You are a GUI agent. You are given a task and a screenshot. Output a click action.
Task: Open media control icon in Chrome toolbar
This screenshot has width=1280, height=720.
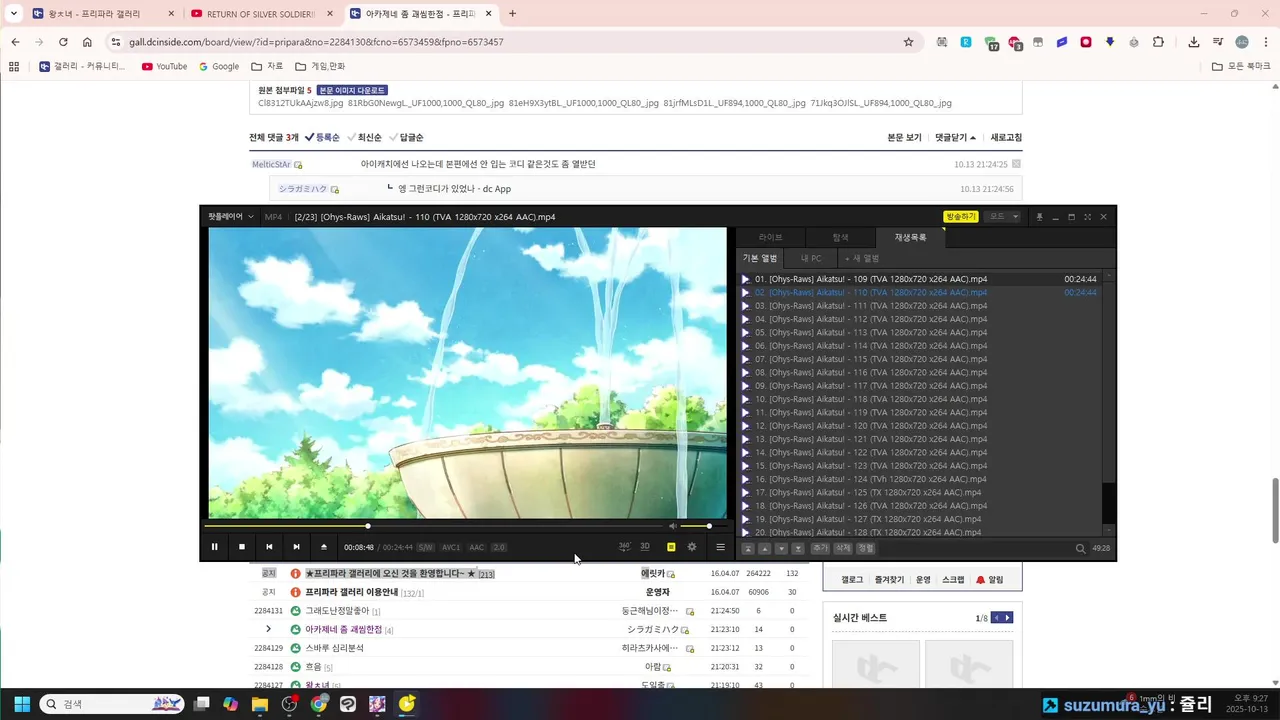coord(1218,42)
